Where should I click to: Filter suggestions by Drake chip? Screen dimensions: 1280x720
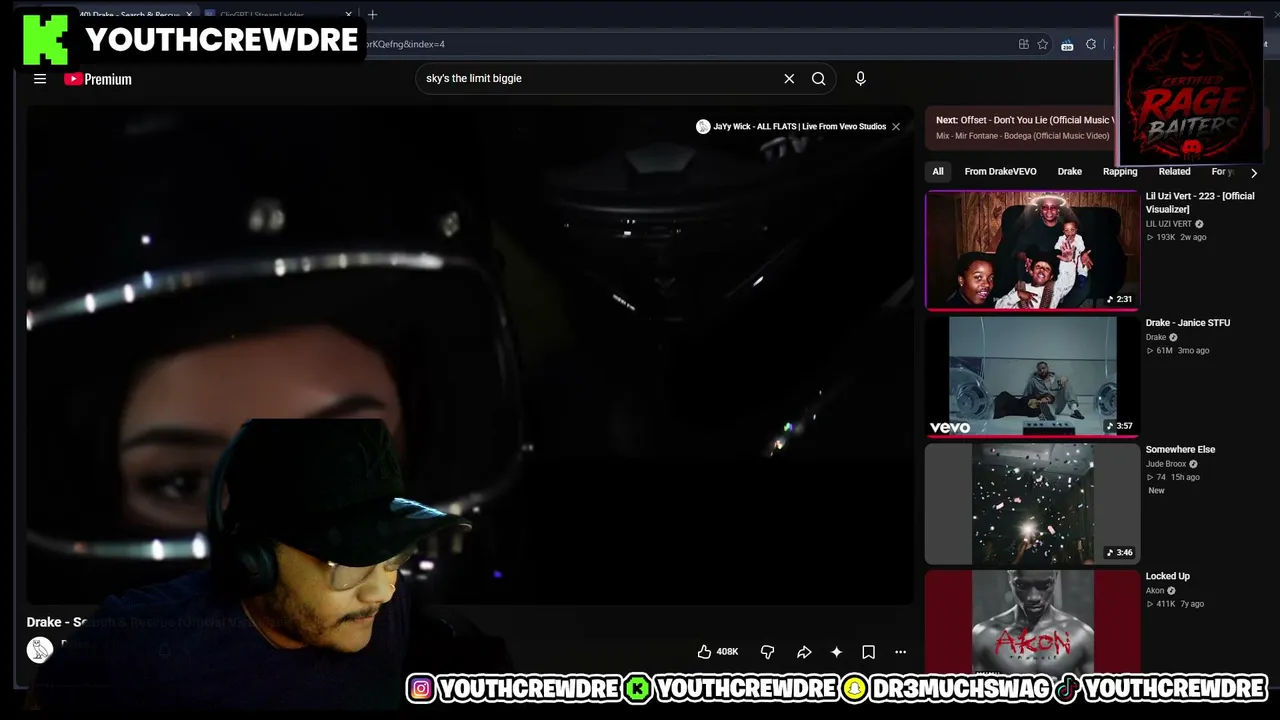tap(1070, 172)
